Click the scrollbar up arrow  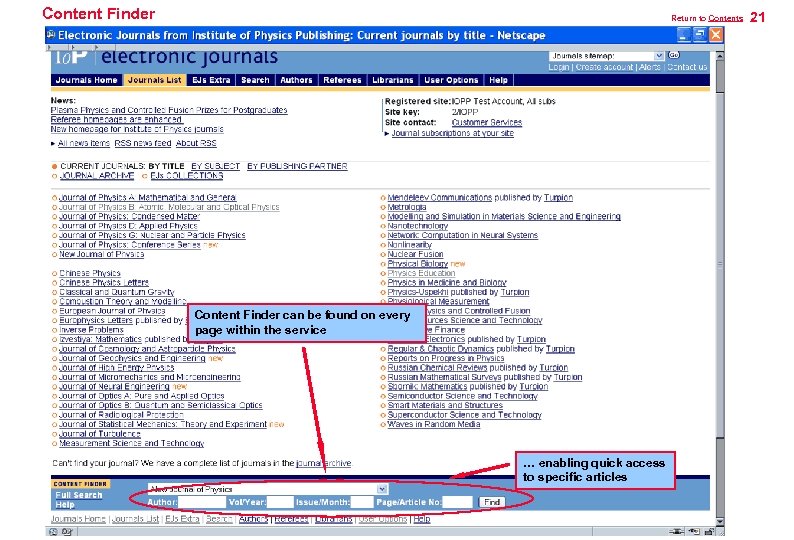tap(720, 55)
